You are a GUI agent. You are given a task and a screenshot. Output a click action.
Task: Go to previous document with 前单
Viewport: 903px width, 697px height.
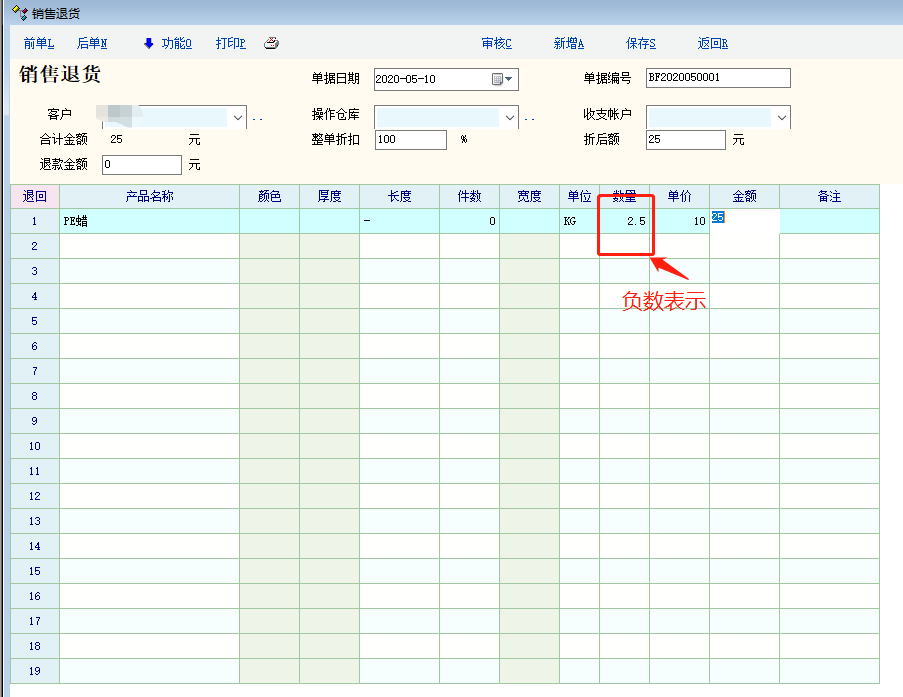pyautogui.click(x=39, y=43)
